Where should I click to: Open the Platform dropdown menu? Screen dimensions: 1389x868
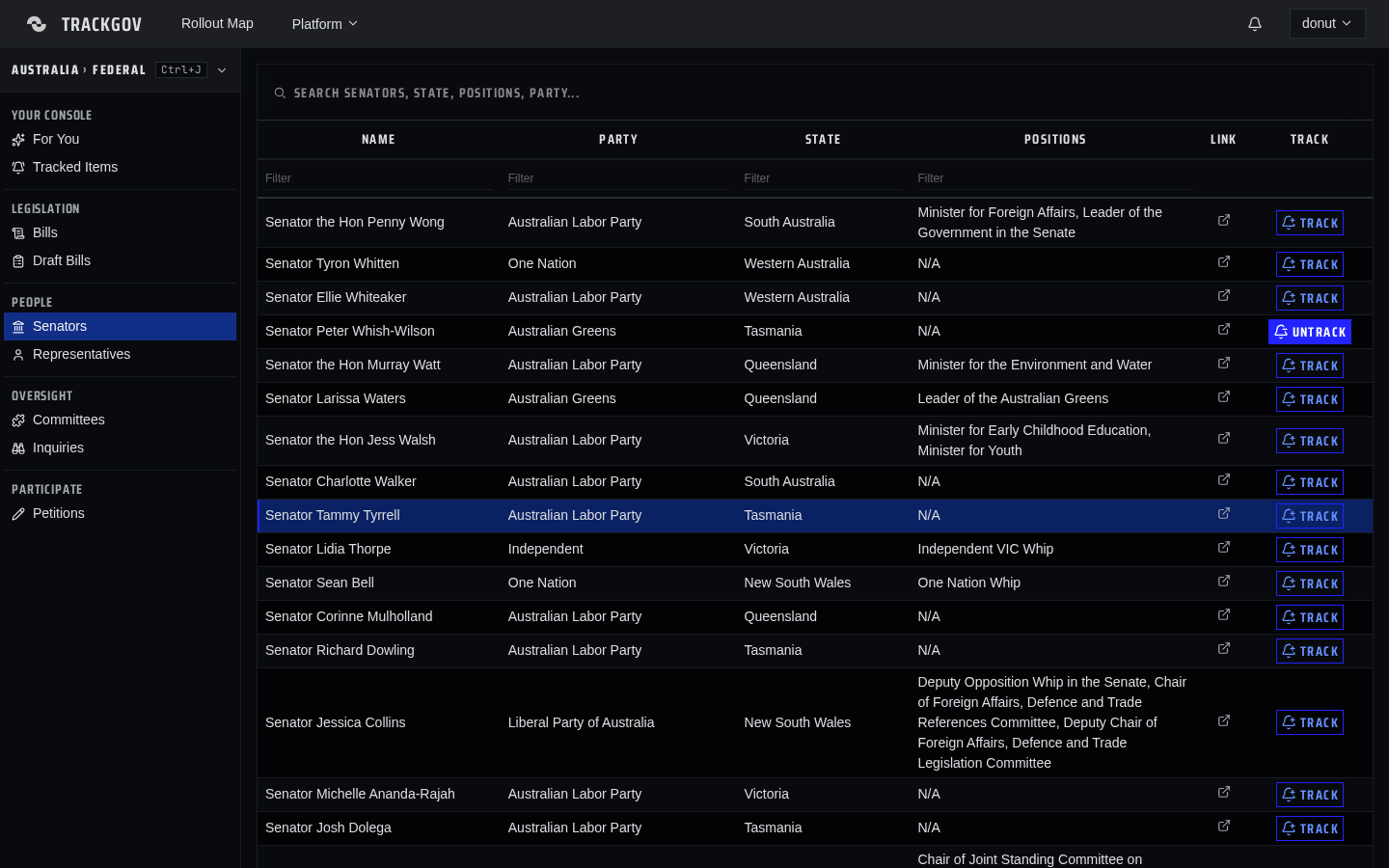[325, 24]
